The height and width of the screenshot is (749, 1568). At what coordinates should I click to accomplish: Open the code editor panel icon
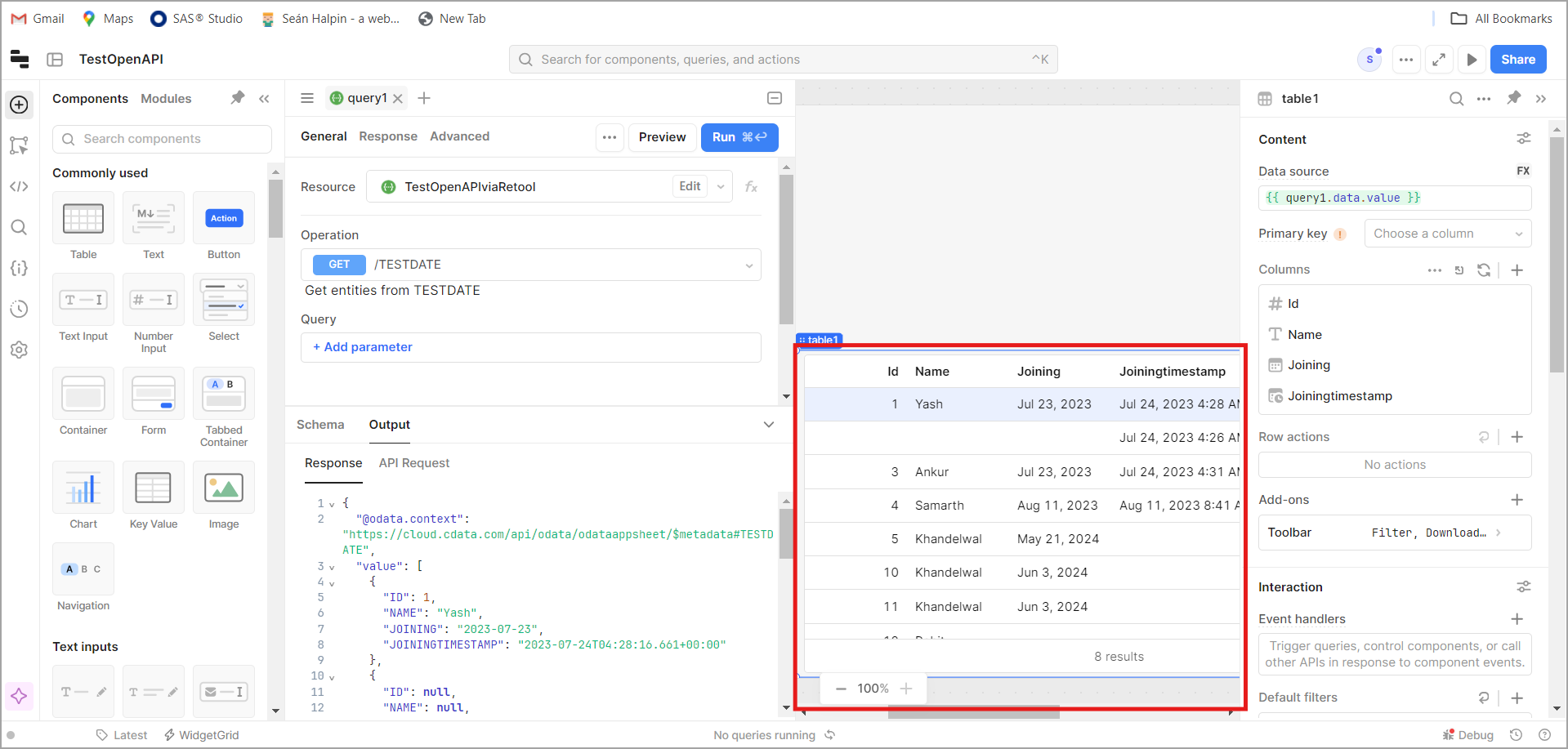(x=19, y=186)
